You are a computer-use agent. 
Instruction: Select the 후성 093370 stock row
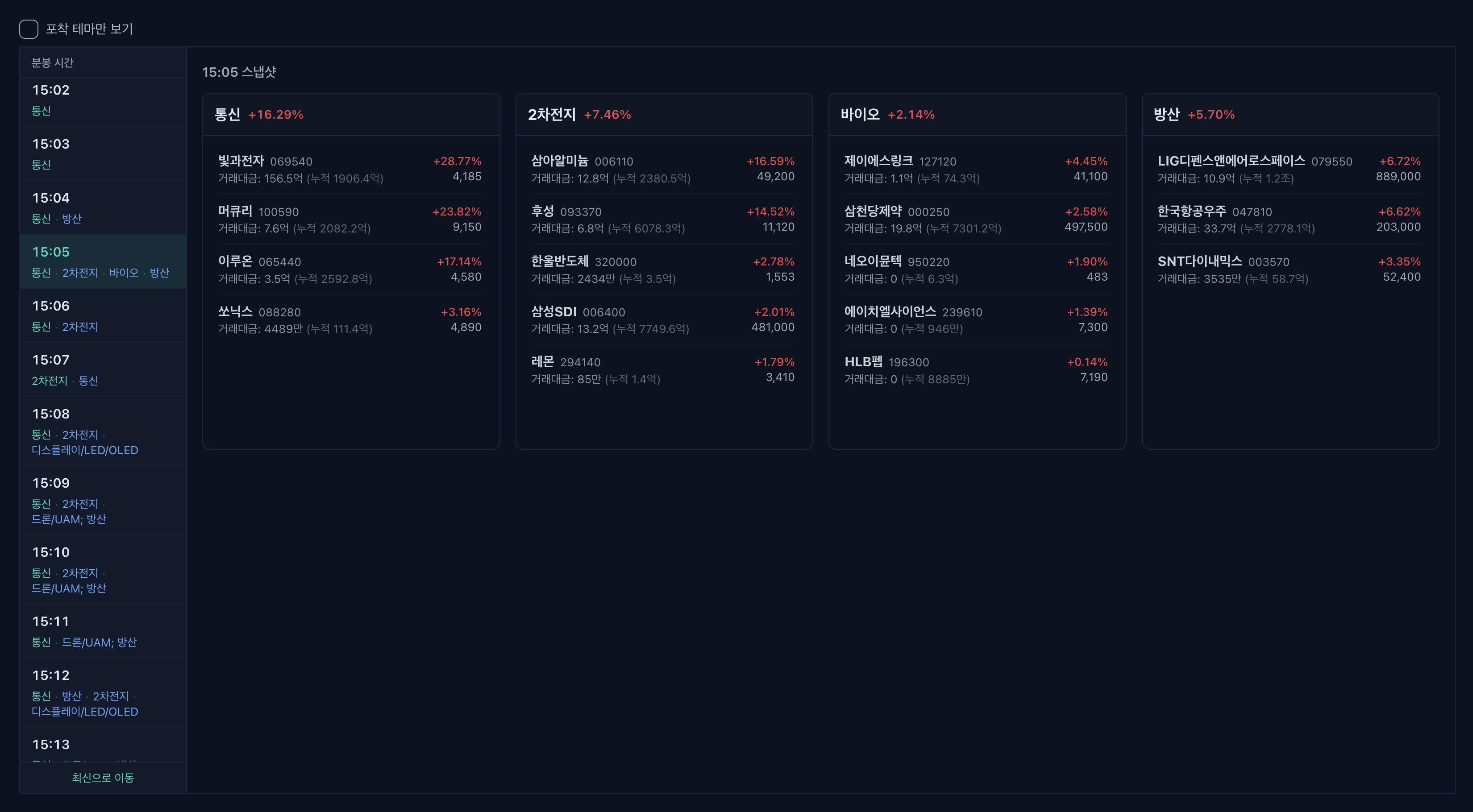[x=663, y=220]
